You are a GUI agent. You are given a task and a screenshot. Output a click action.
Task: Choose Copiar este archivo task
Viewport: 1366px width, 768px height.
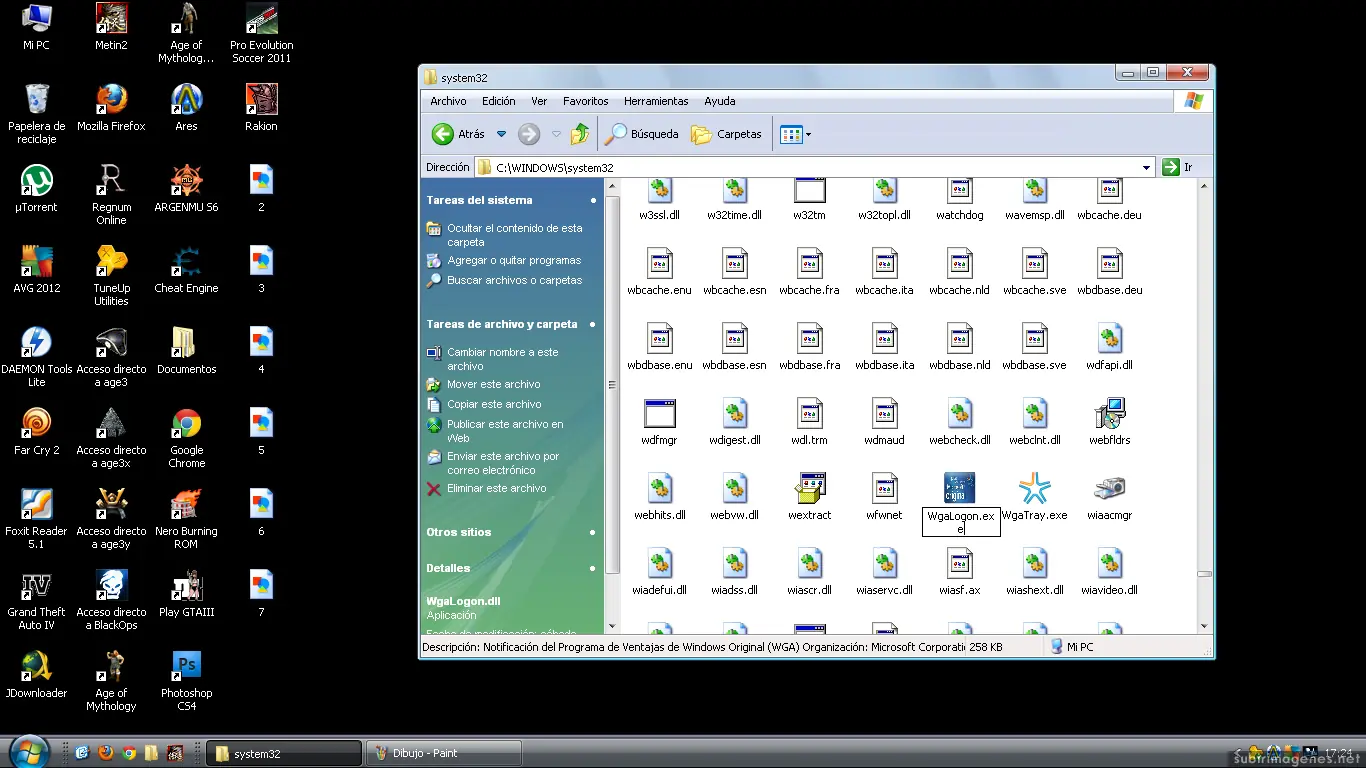point(494,404)
